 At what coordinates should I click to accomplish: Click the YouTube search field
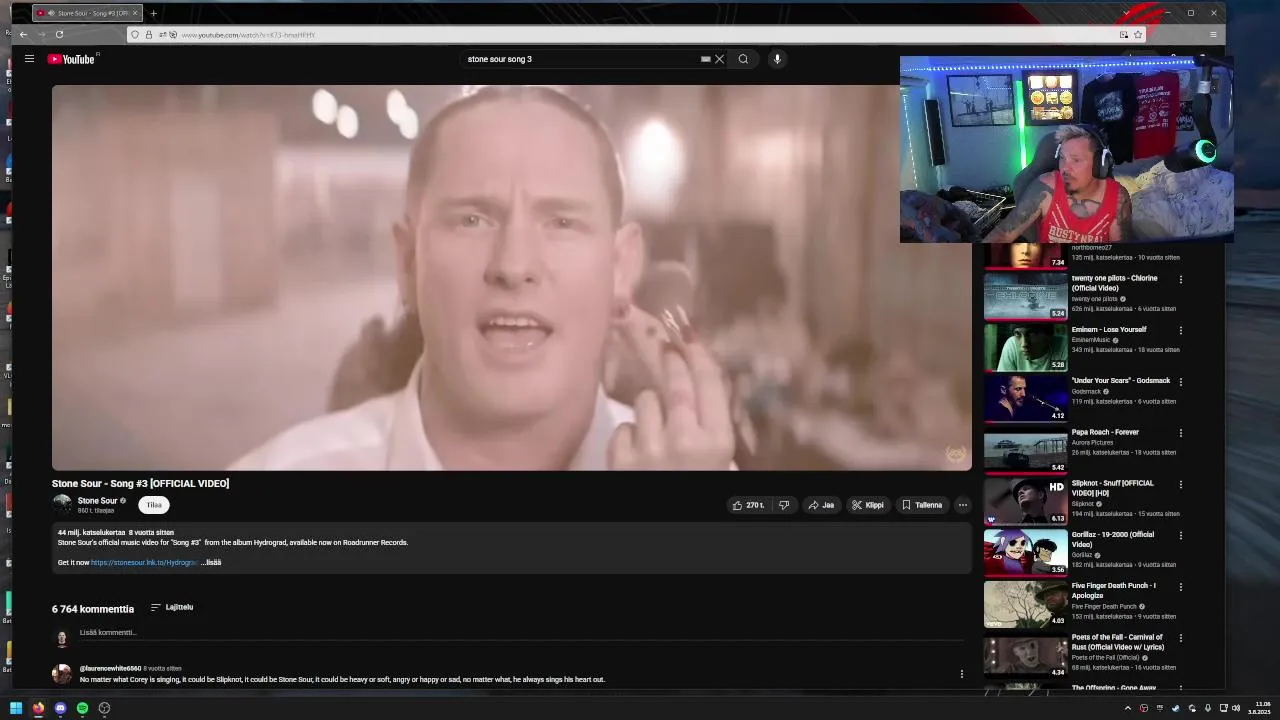click(x=580, y=59)
